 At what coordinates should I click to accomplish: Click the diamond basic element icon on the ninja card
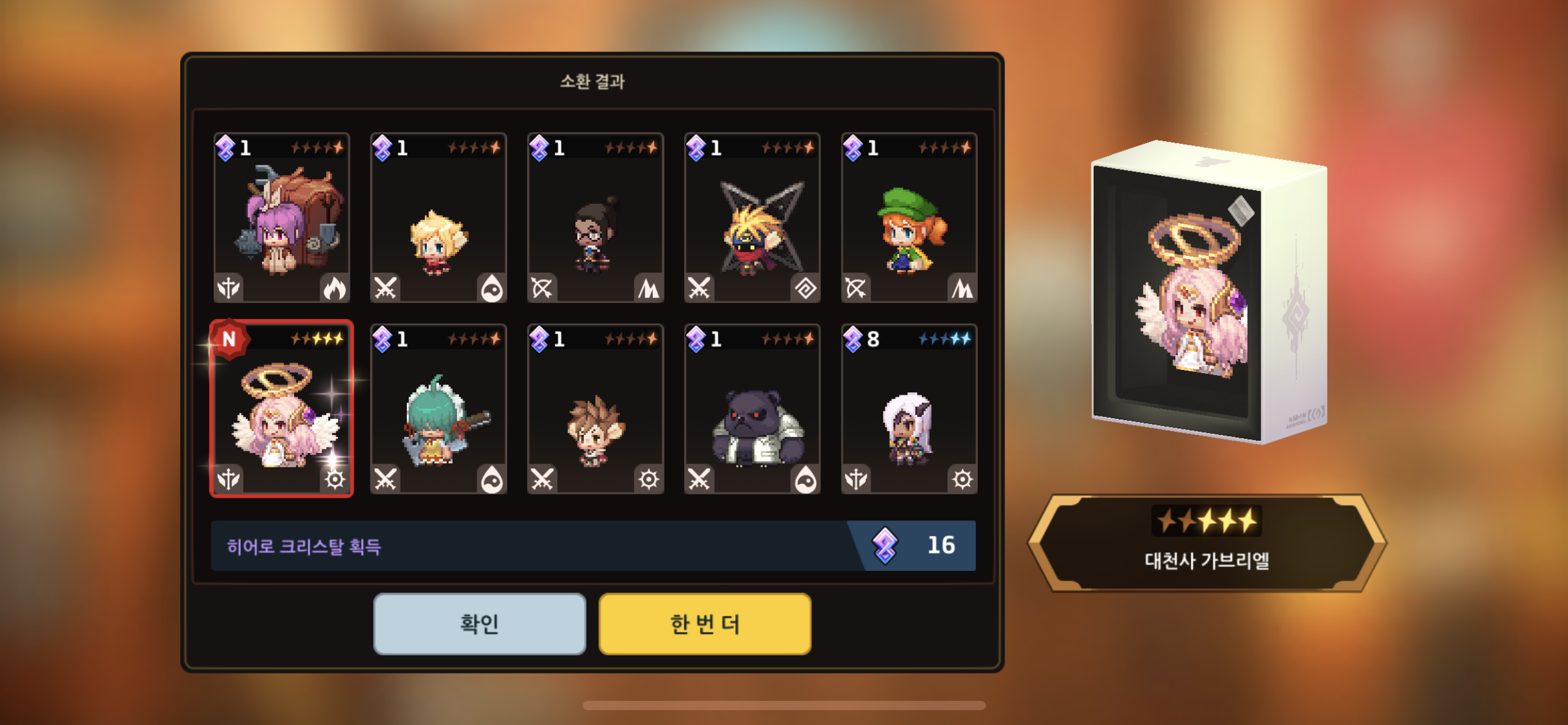tap(806, 288)
